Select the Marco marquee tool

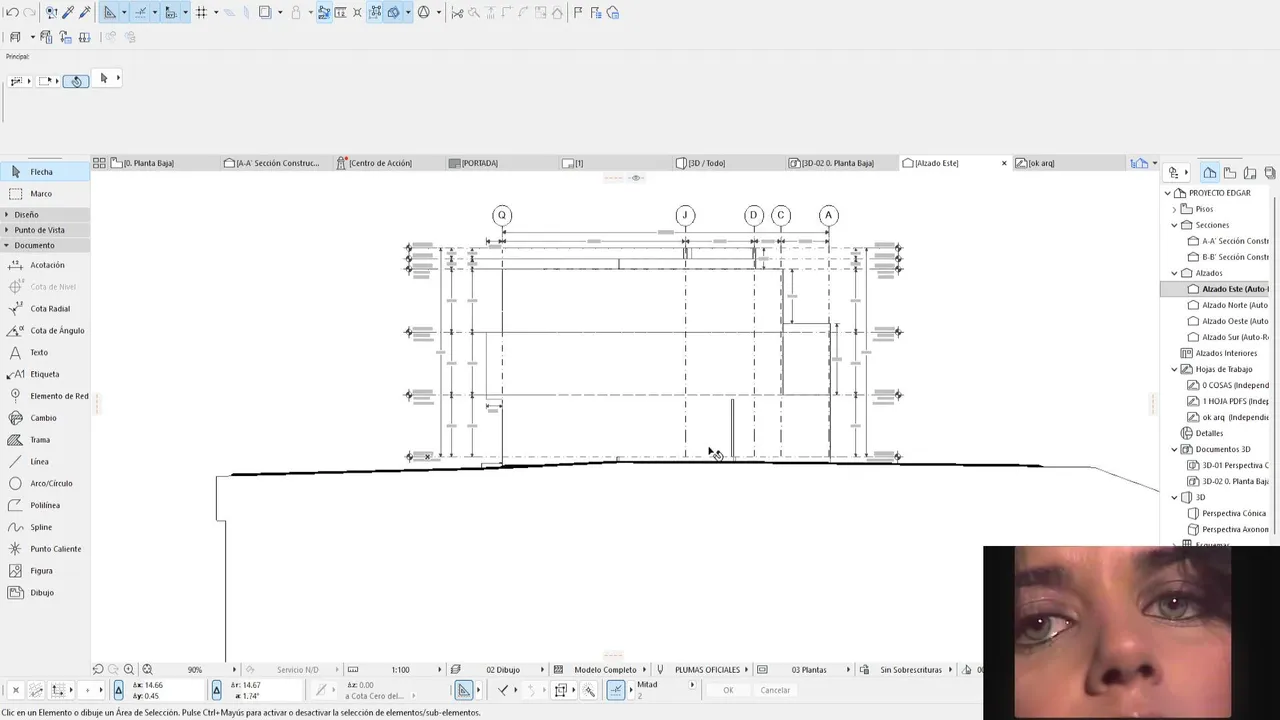[x=45, y=194]
